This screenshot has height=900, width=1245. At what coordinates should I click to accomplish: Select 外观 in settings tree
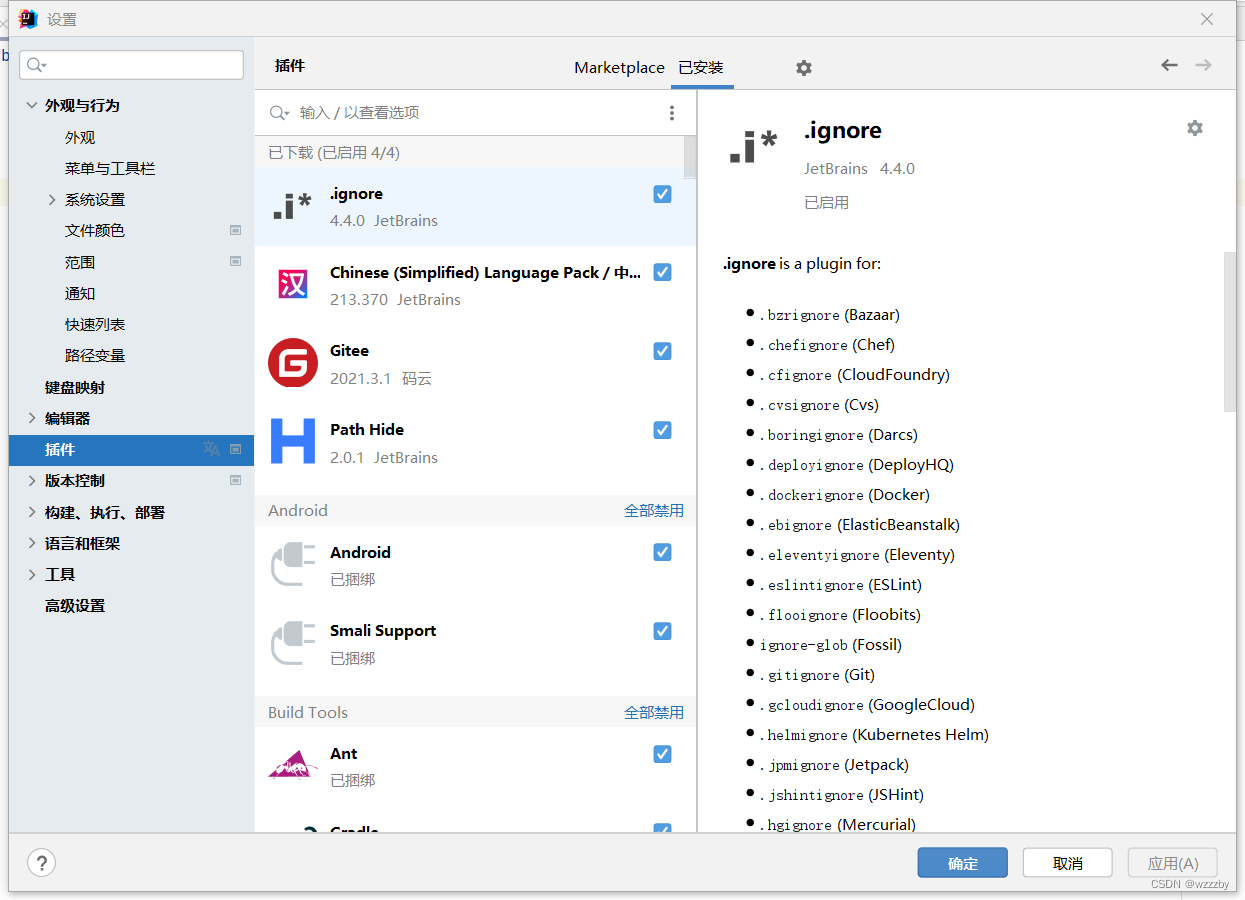coord(80,138)
